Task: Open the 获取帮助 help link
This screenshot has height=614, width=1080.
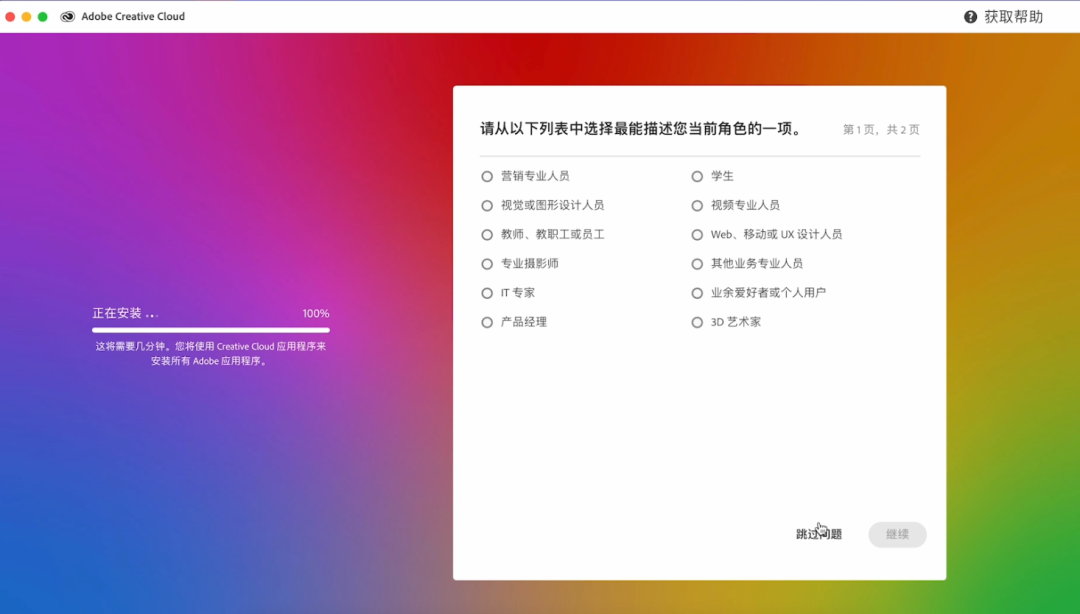Action: [1013, 17]
